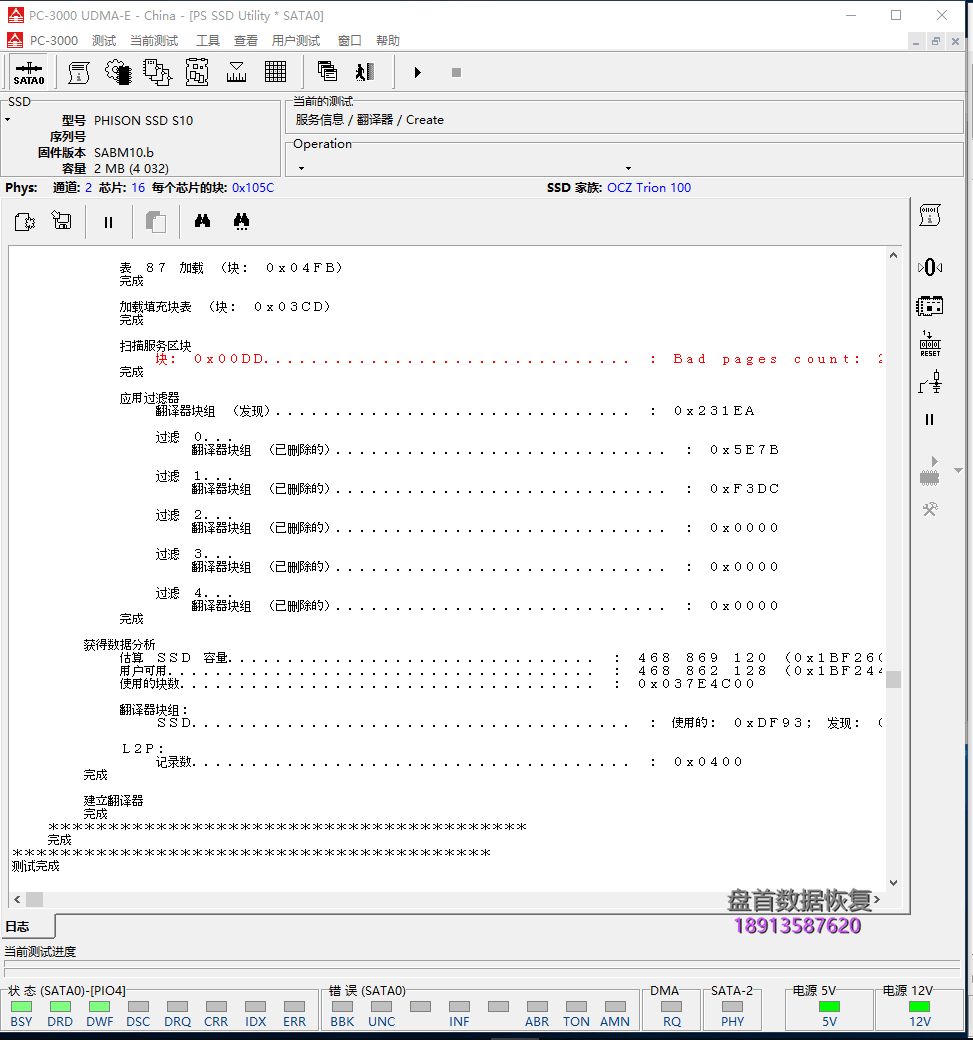Click the firmware version SABM10.b

[123, 153]
